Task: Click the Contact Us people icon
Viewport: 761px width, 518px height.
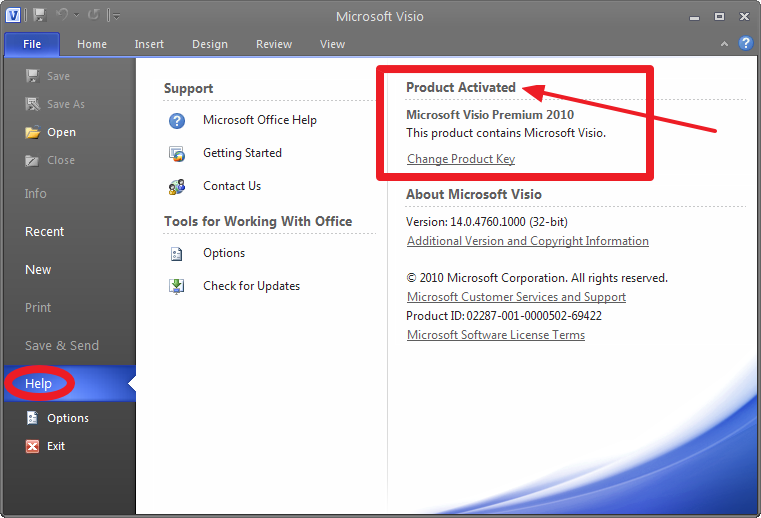Action: coord(177,186)
